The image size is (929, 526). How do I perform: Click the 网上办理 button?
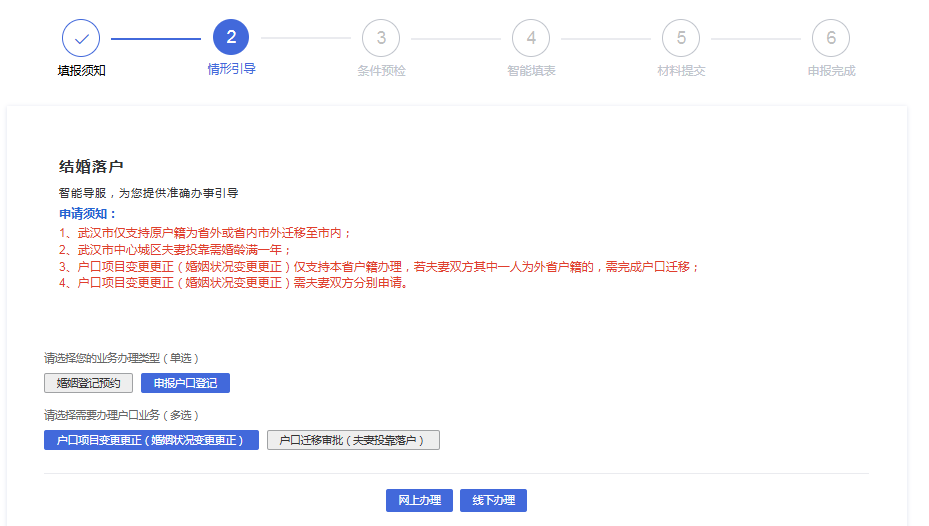coord(419,501)
